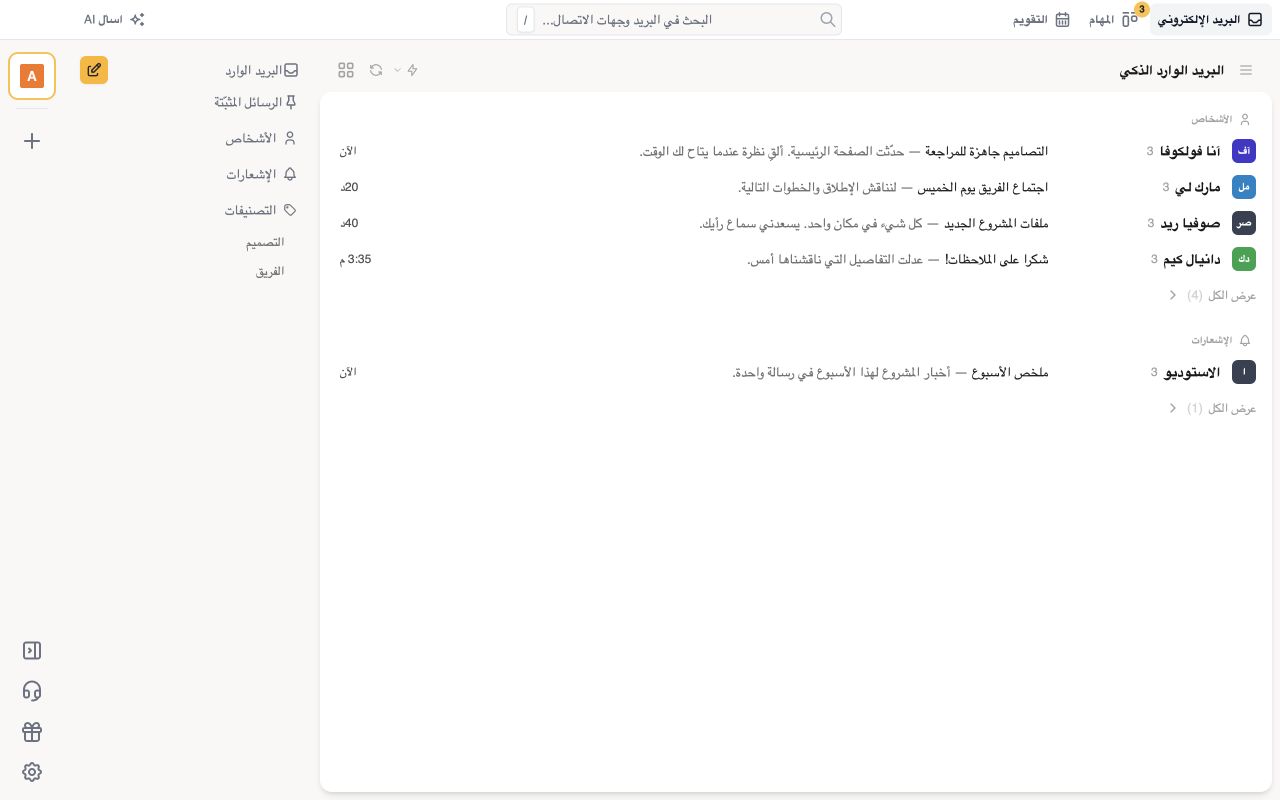
Task: Click صوفيا ريد's dark avatar icon
Action: tap(1244, 223)
